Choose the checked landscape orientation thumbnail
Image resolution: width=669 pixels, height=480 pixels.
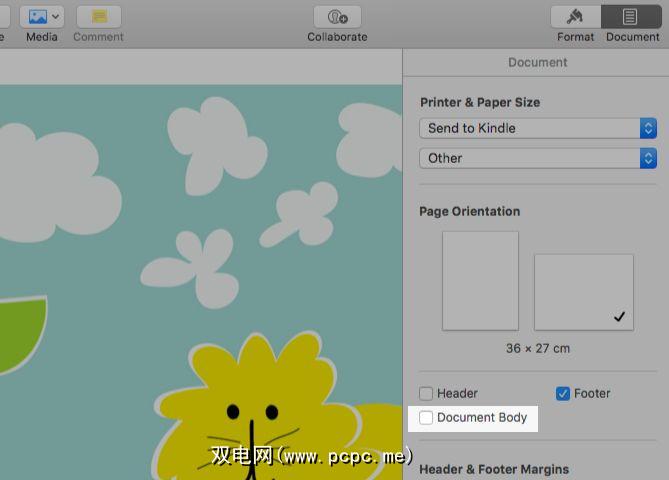coord(583,291)
